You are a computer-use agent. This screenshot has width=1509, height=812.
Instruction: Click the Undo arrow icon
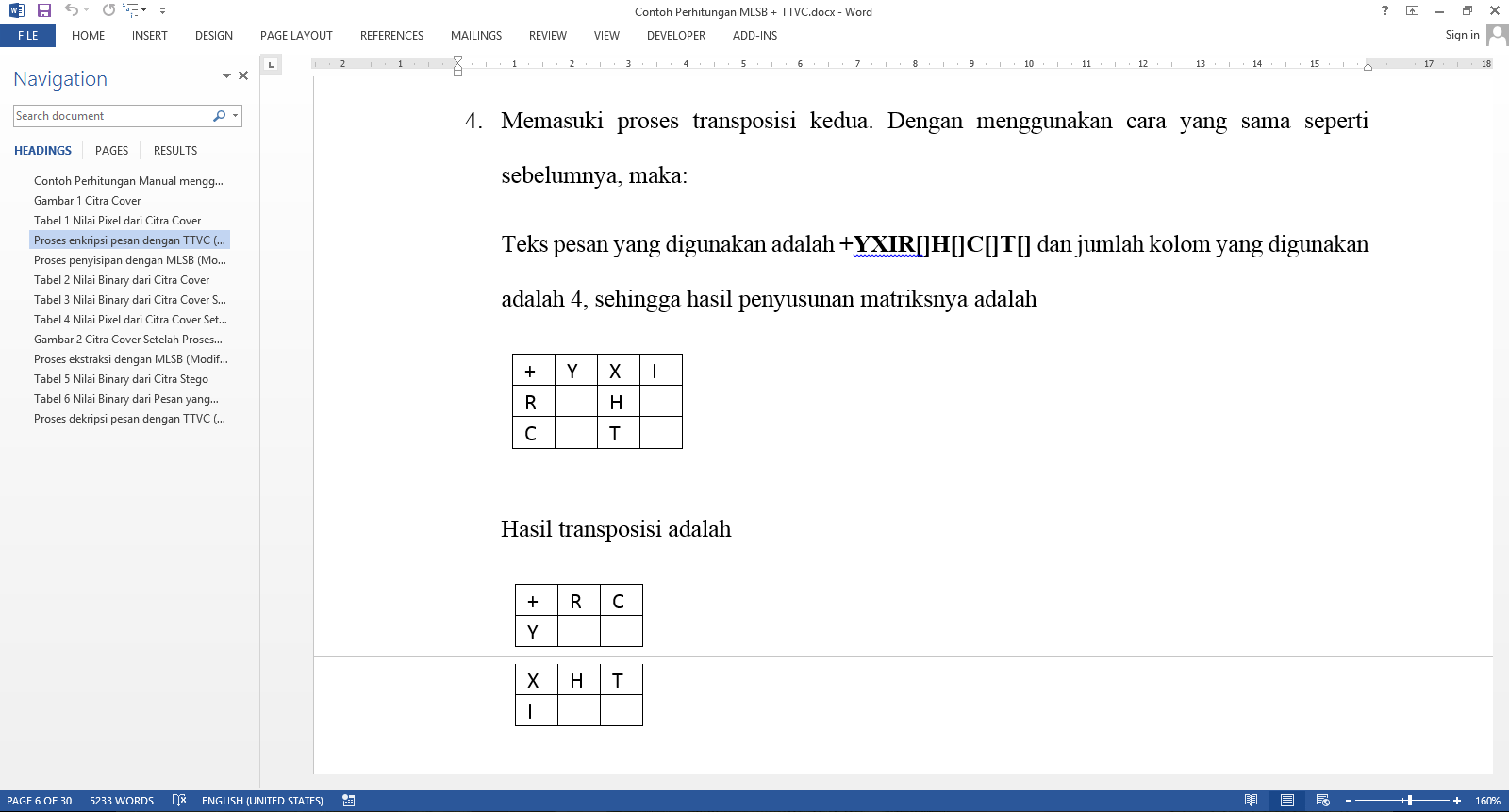click(71, 10)
